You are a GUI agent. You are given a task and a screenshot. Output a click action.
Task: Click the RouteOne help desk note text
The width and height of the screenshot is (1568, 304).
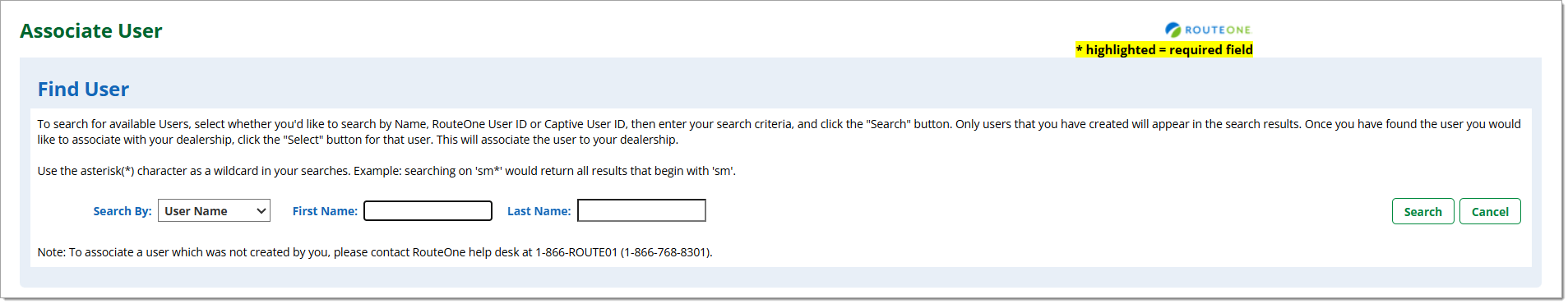point(375,252)
